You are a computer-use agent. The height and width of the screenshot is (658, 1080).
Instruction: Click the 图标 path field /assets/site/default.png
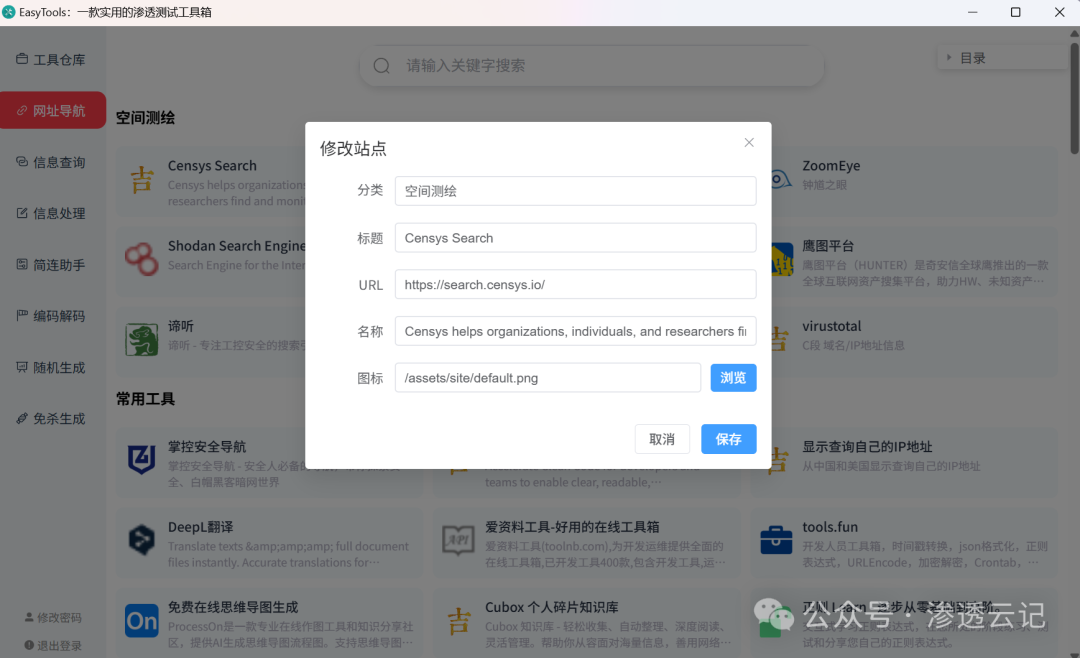[548, 378]
